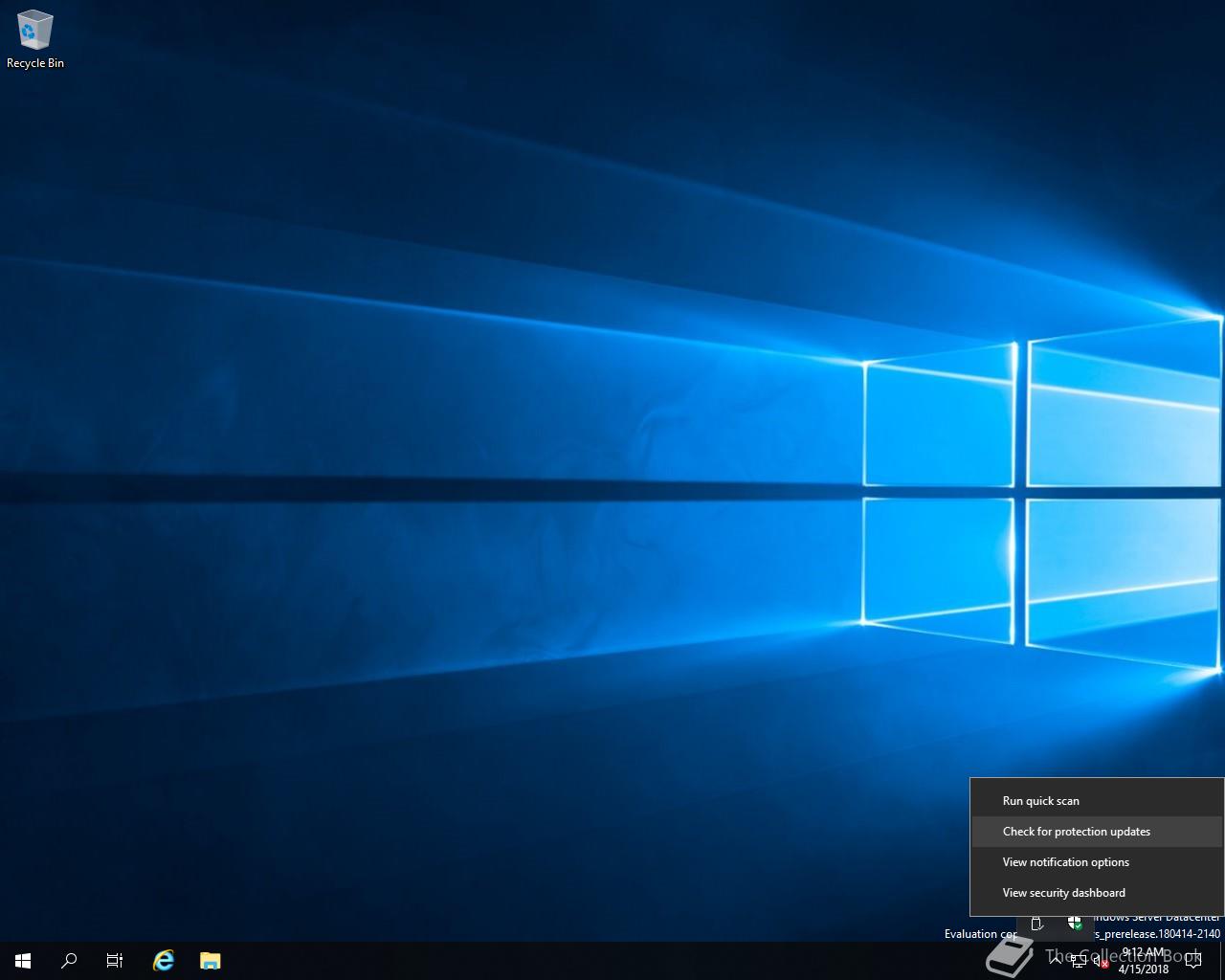The image size is (1225, 980).
Task: Open the network status tray icon
Action: 1079,961
